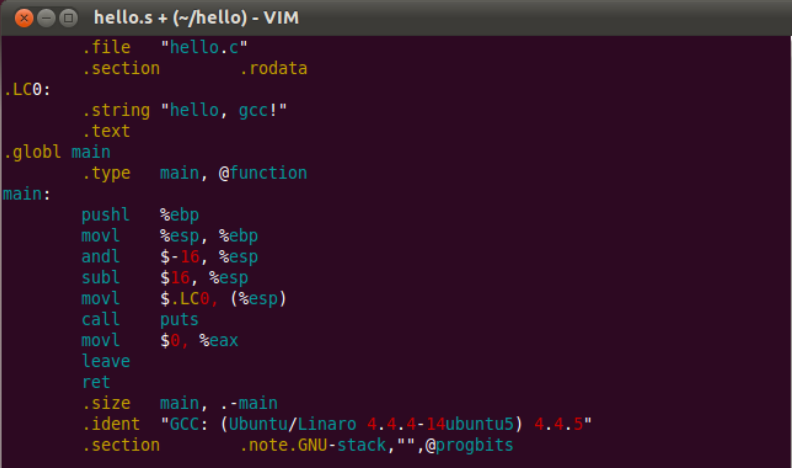
Task: Click the GCC ident version string
Action: coord(376,424)
